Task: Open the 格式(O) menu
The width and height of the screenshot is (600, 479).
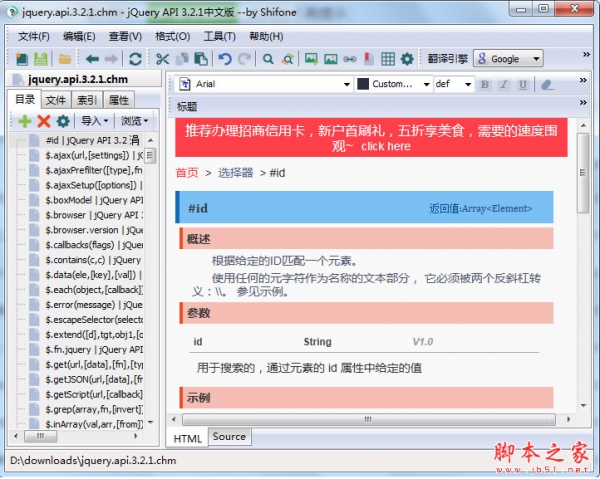Action: click(172, 36)
